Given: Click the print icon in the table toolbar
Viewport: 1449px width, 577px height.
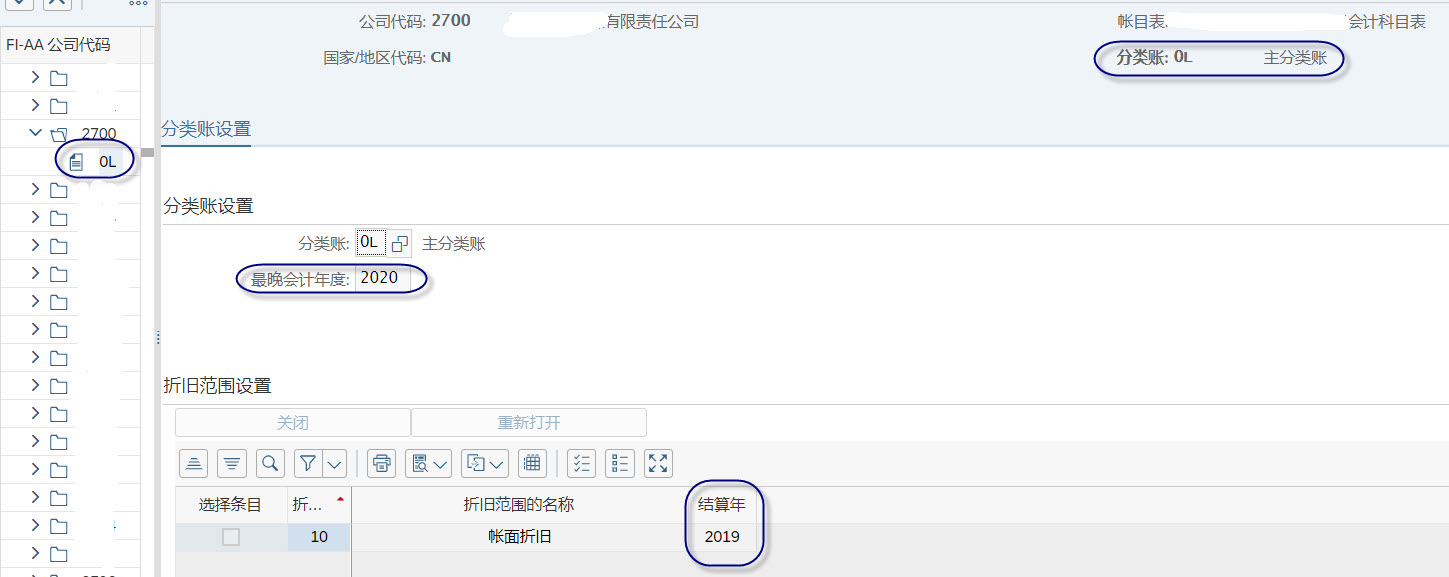Looking at the screenshot, I should pyautogui.click(x=380, y=463).
